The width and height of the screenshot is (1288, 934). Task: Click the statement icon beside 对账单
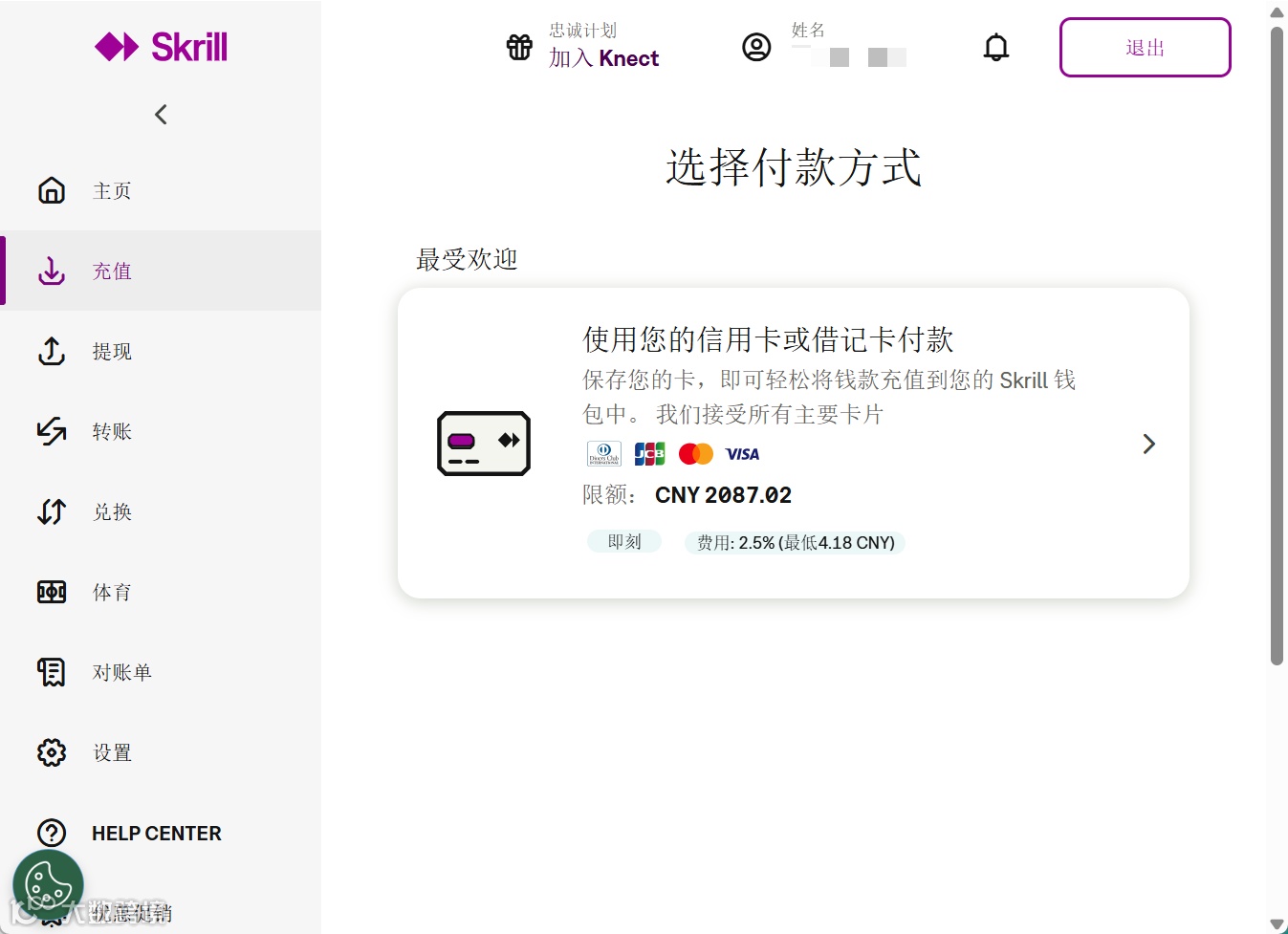click(52, 672)
